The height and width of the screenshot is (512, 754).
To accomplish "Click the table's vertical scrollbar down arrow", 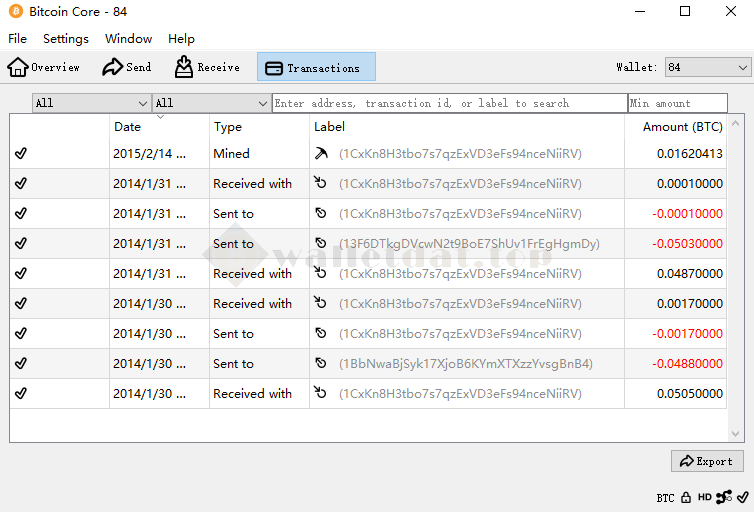I will (x=737, y=434).
